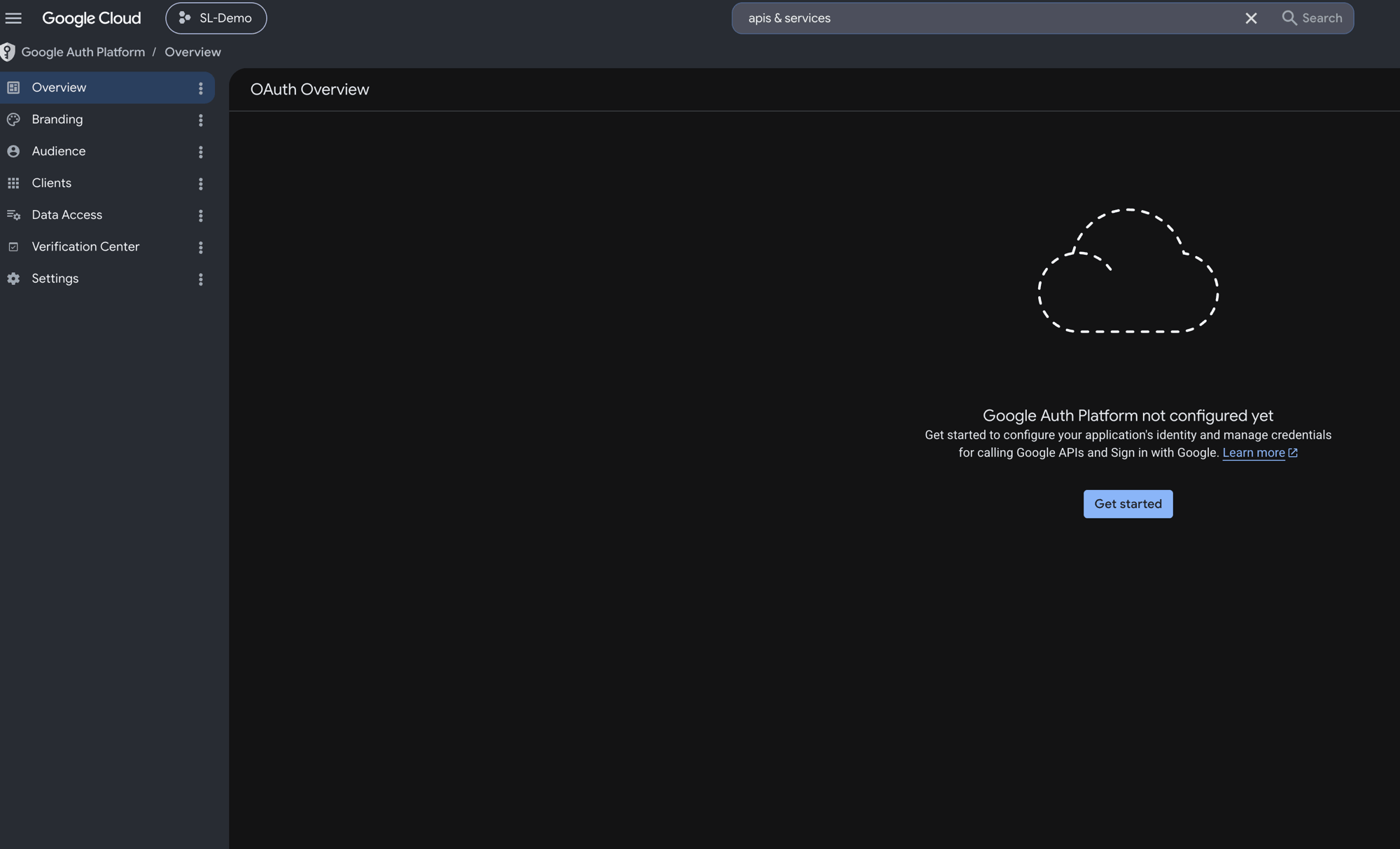This screenshot has width=1400, height=849.
Task: Open more options for Settings
Action: pos(201,279)
